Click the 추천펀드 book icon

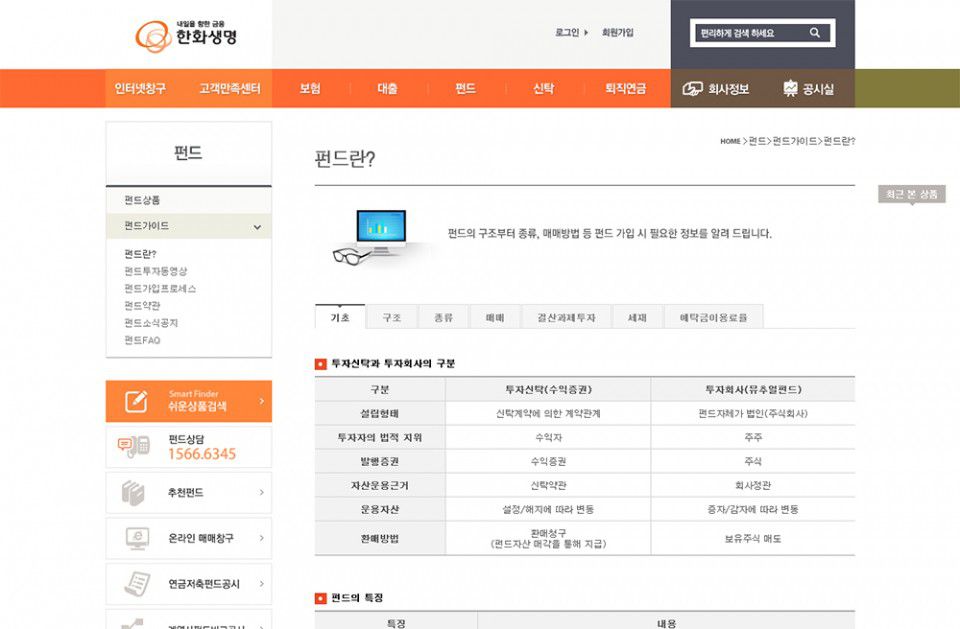(134, 492)
